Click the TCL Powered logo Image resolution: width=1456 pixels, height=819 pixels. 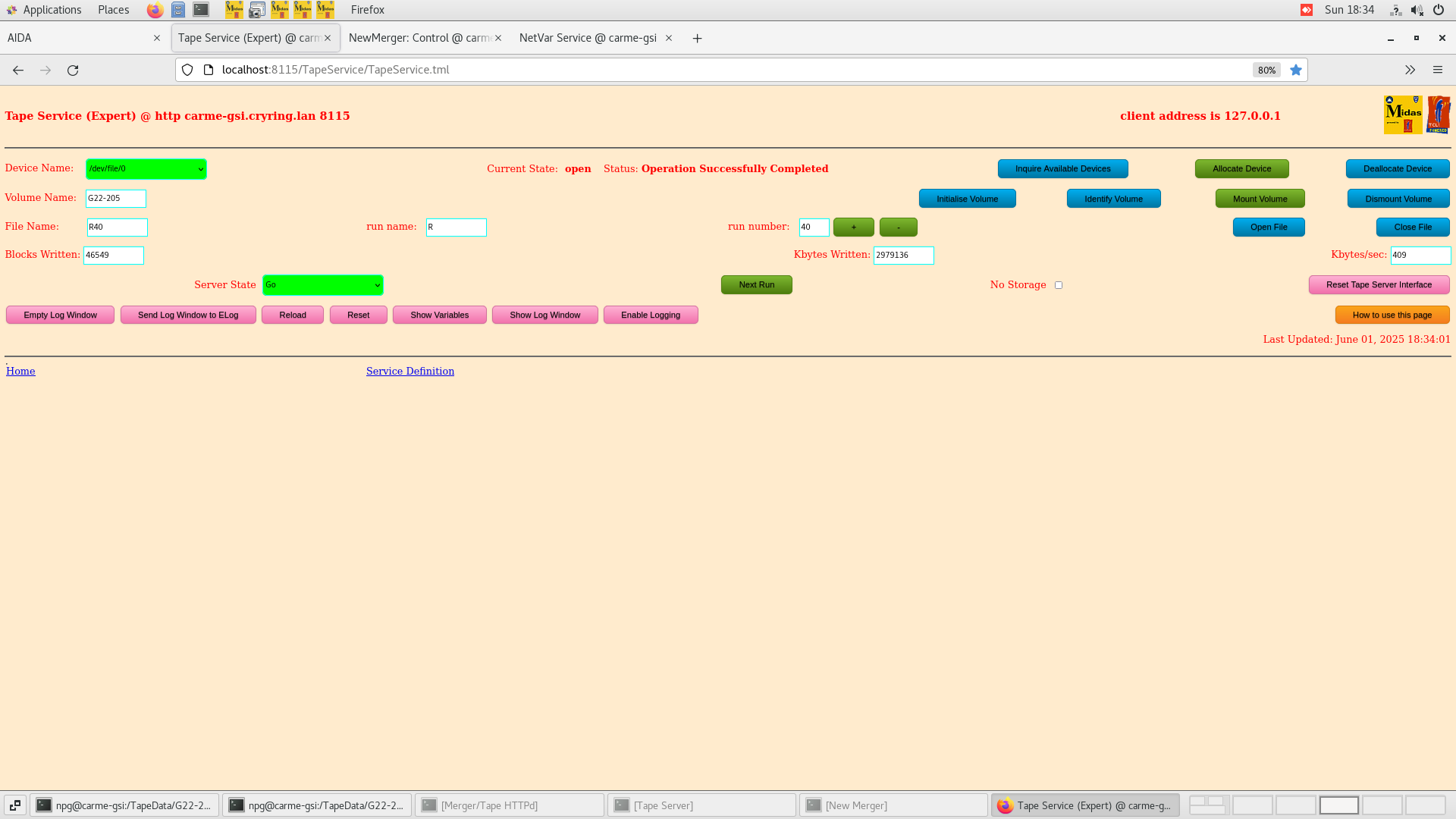coord(1439,115)
